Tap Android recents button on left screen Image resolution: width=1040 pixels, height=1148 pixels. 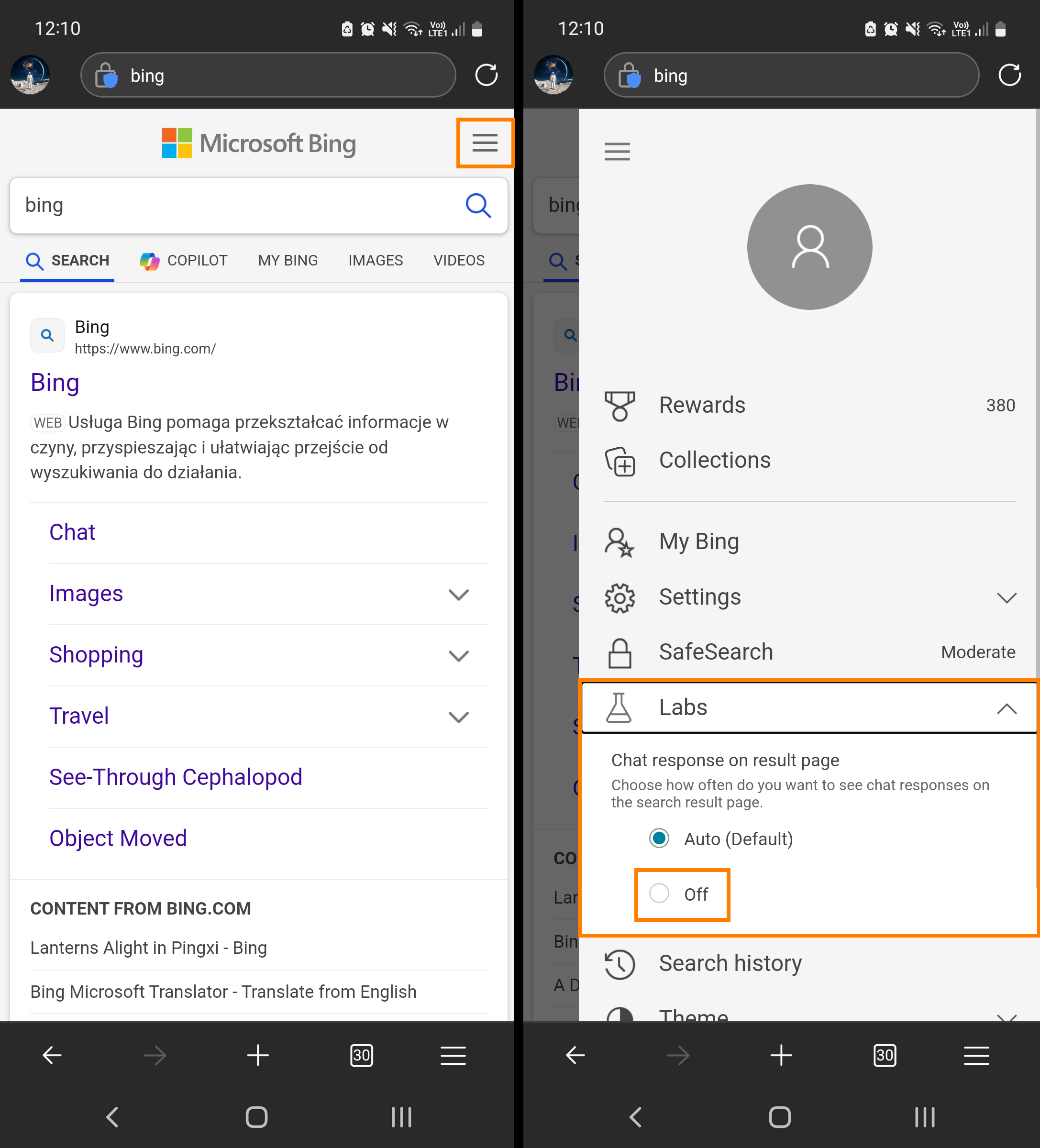401,1117
